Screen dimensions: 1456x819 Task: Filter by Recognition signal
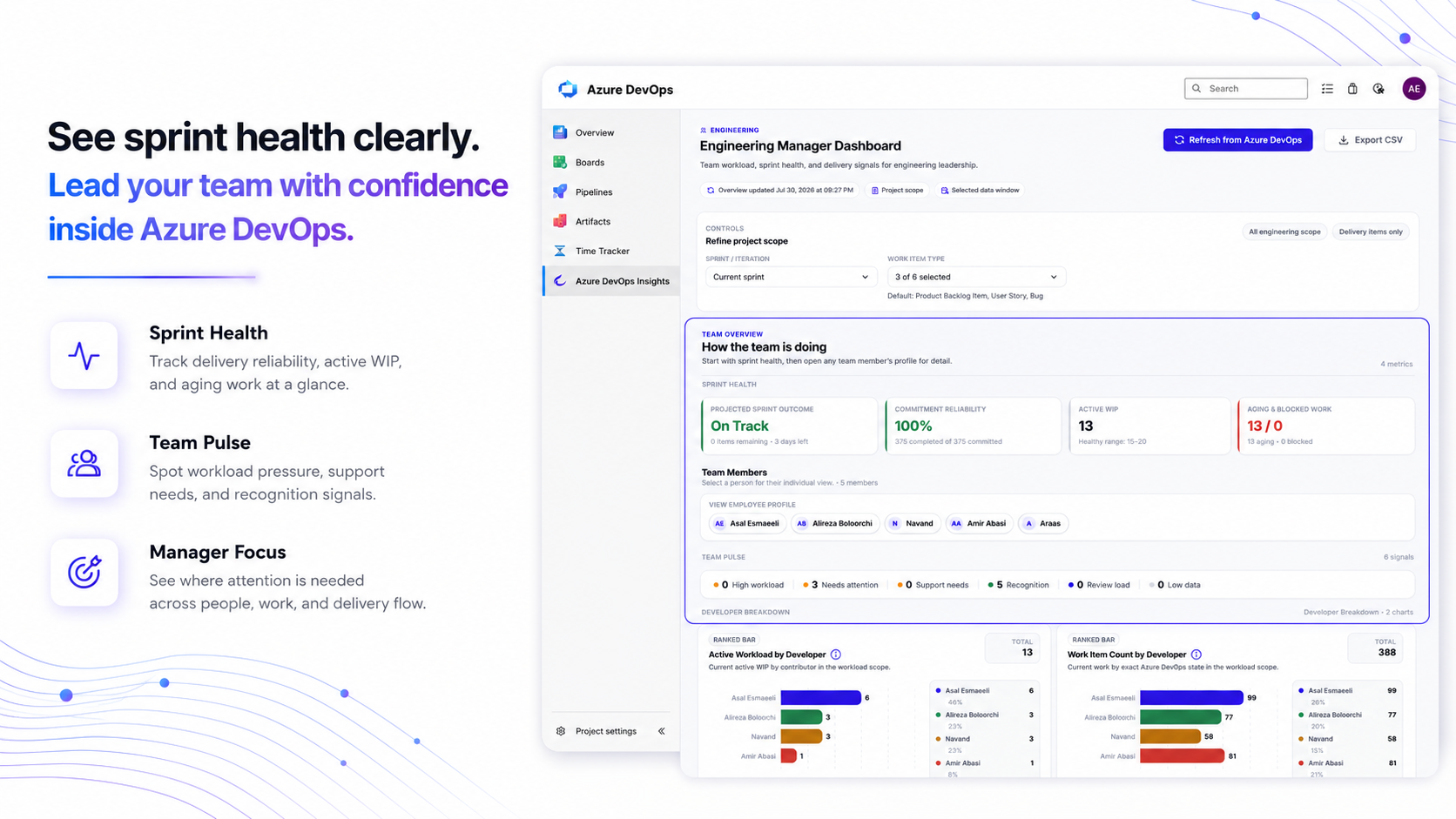(1018, 585)
